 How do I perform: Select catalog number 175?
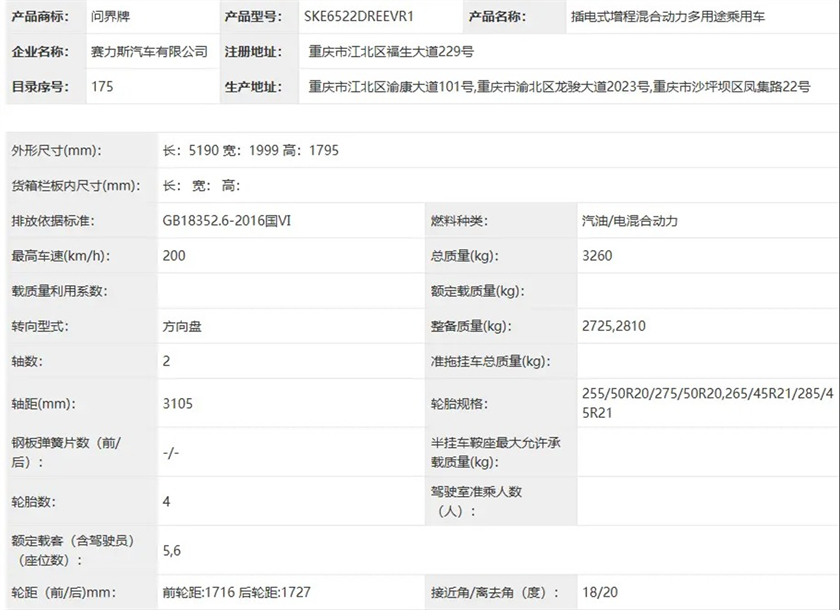click(x=102, y=86)
